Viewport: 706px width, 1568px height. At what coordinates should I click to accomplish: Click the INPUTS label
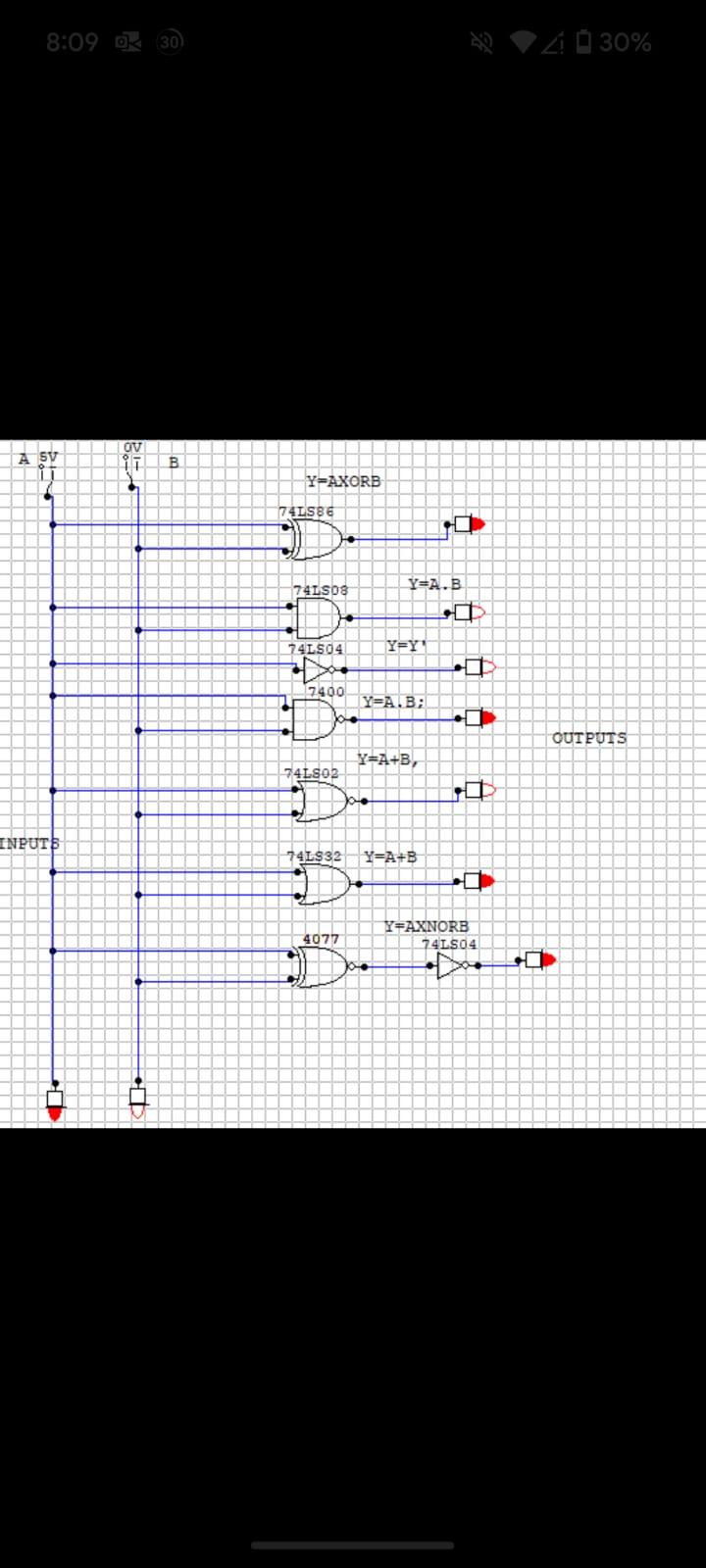click(29, 843)
